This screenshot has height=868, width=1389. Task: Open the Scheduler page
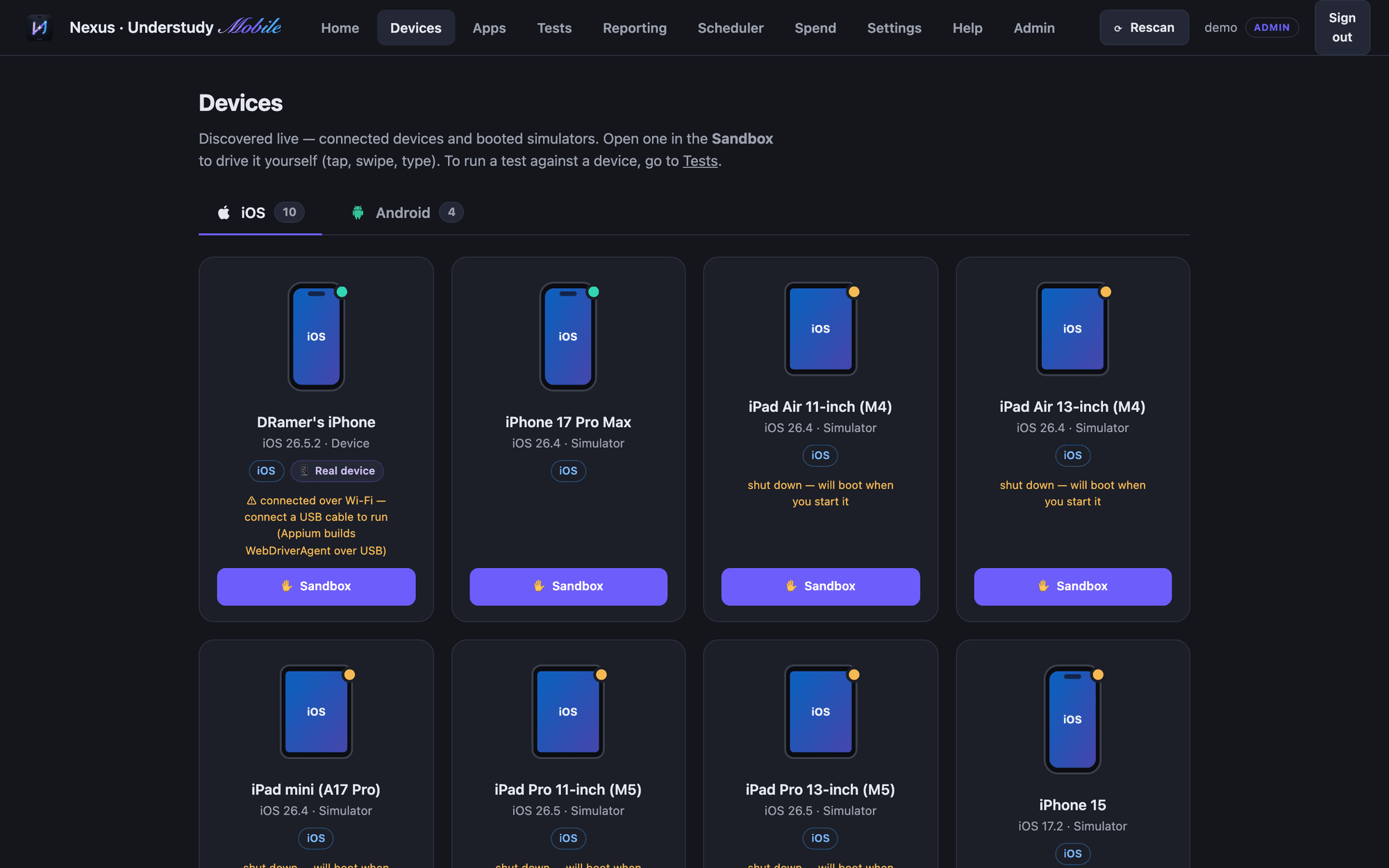[x=731, y=28]
